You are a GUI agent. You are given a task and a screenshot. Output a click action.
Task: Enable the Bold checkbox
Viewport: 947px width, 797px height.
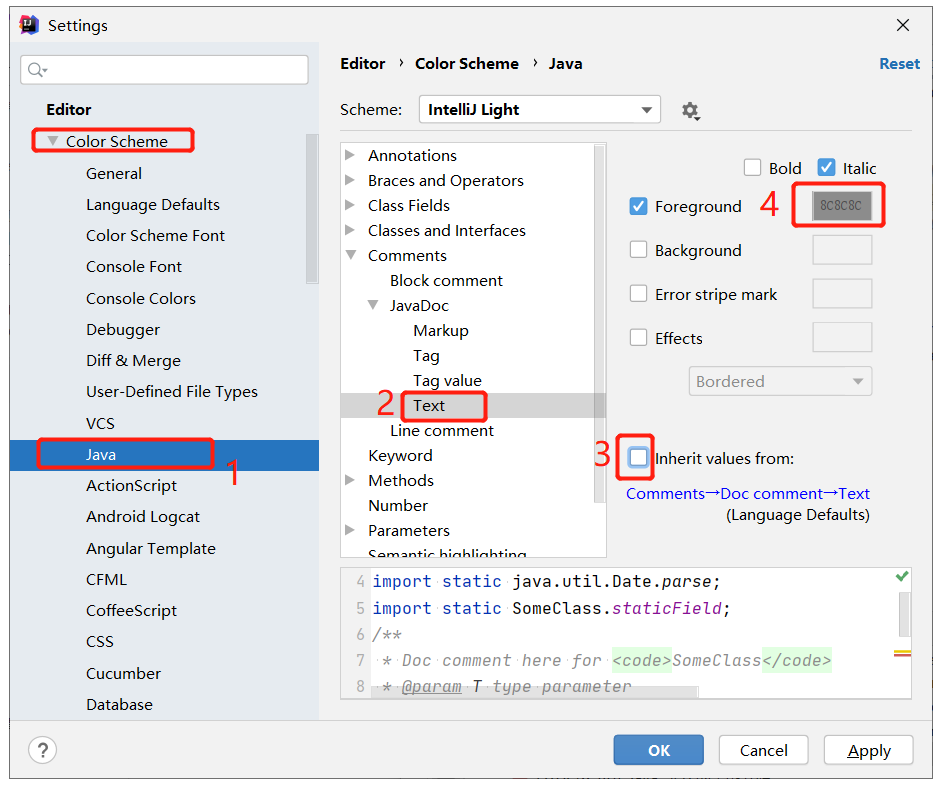tap(752, 167)
